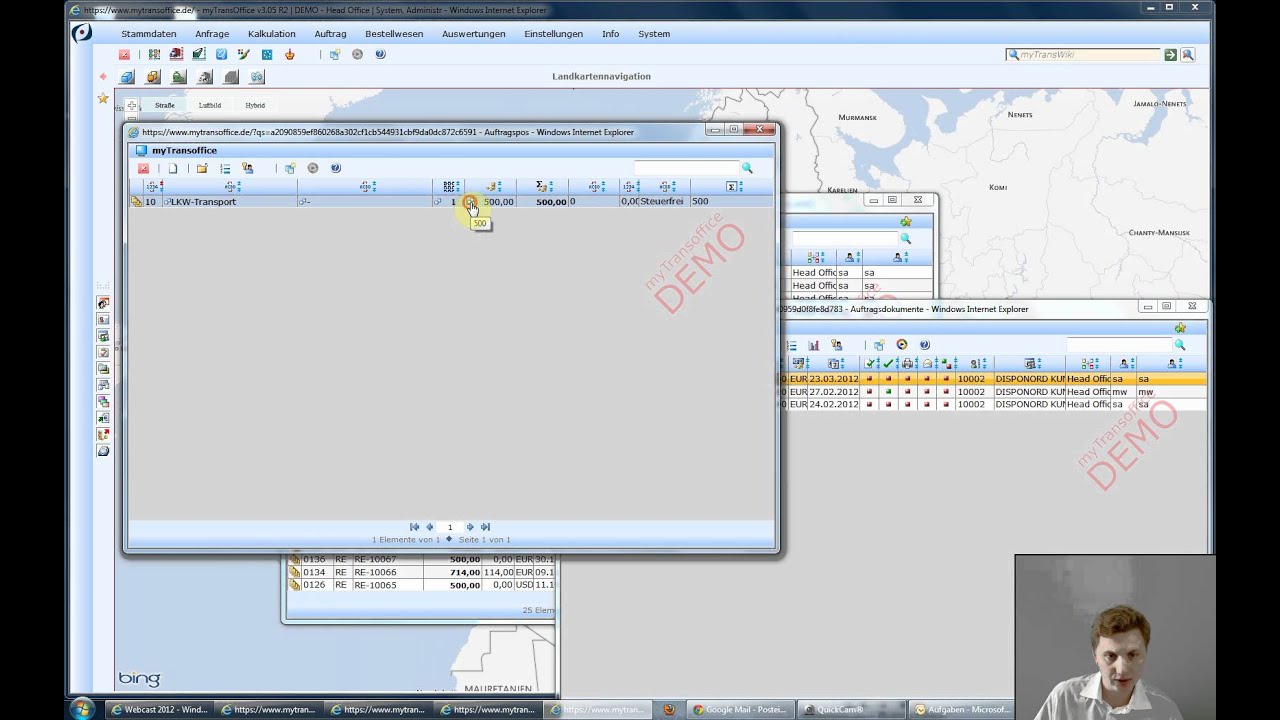Screen dimensions: 1280x720
Task: Create new document in Auftragspos toolbar
Action: (173, 168)
